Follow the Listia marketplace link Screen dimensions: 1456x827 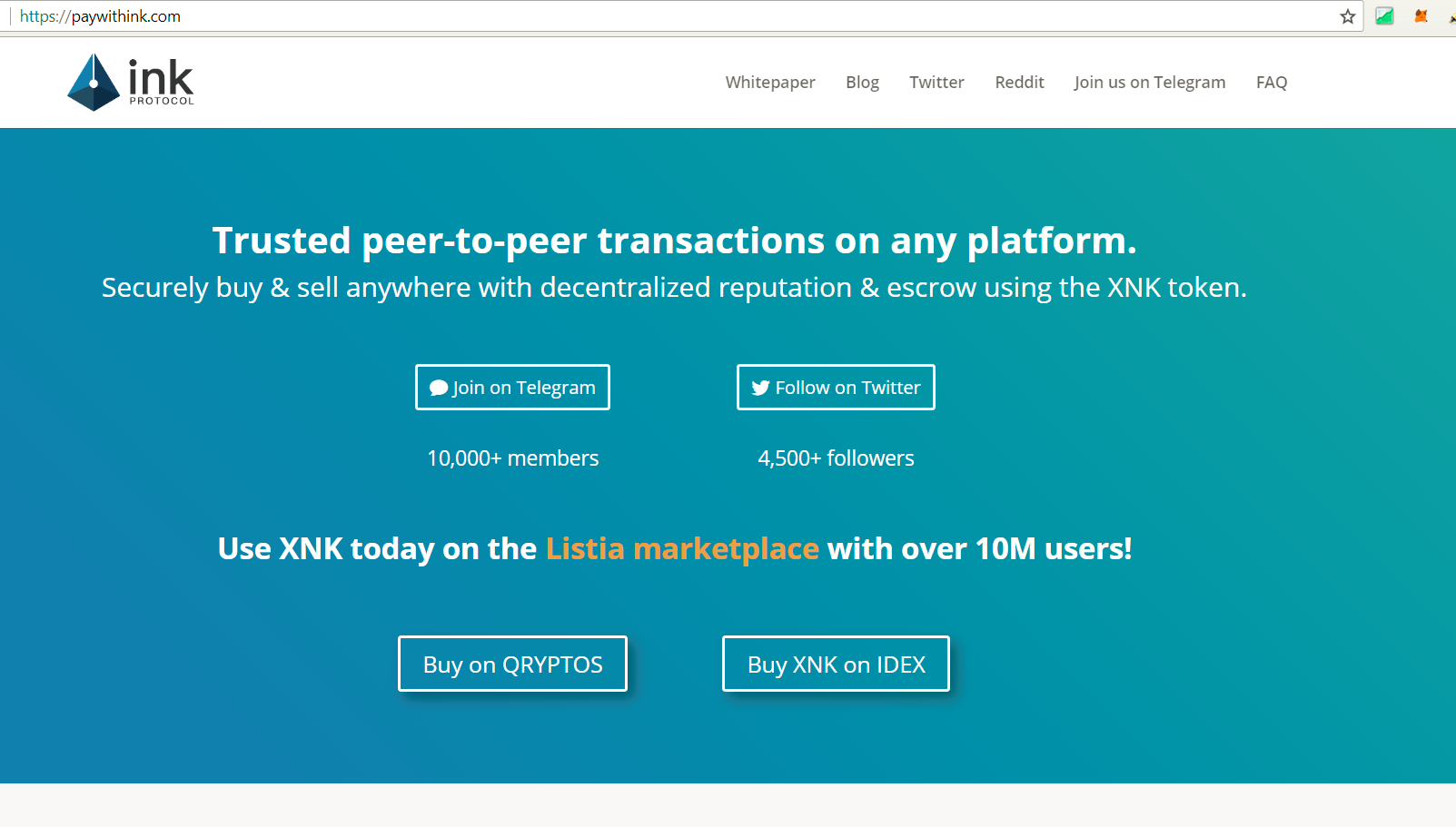point(682,549)
